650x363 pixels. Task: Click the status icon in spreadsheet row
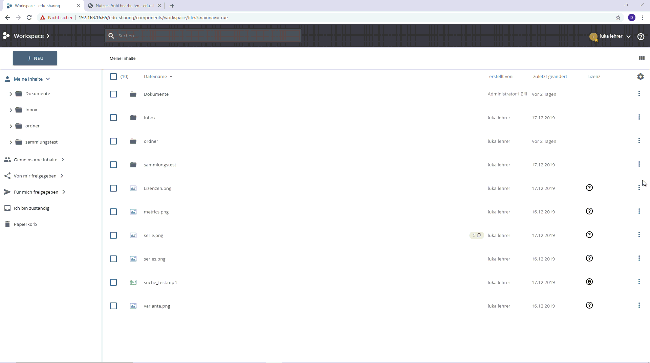(x=589, y=282)
